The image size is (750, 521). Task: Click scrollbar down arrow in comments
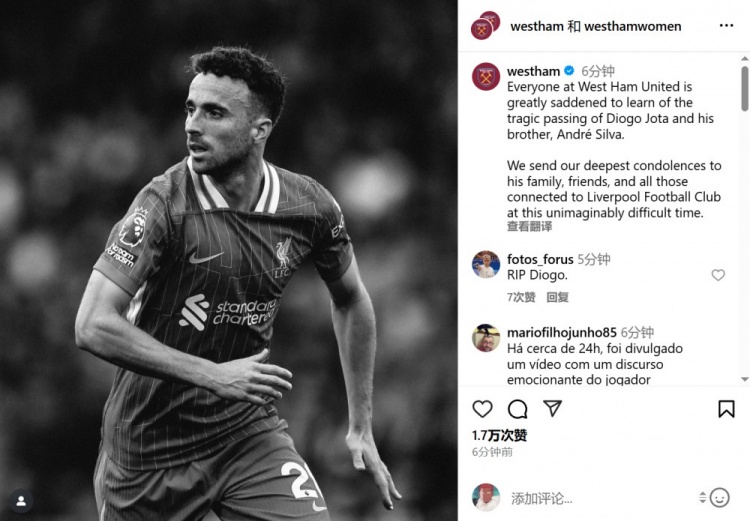point(745,379)
